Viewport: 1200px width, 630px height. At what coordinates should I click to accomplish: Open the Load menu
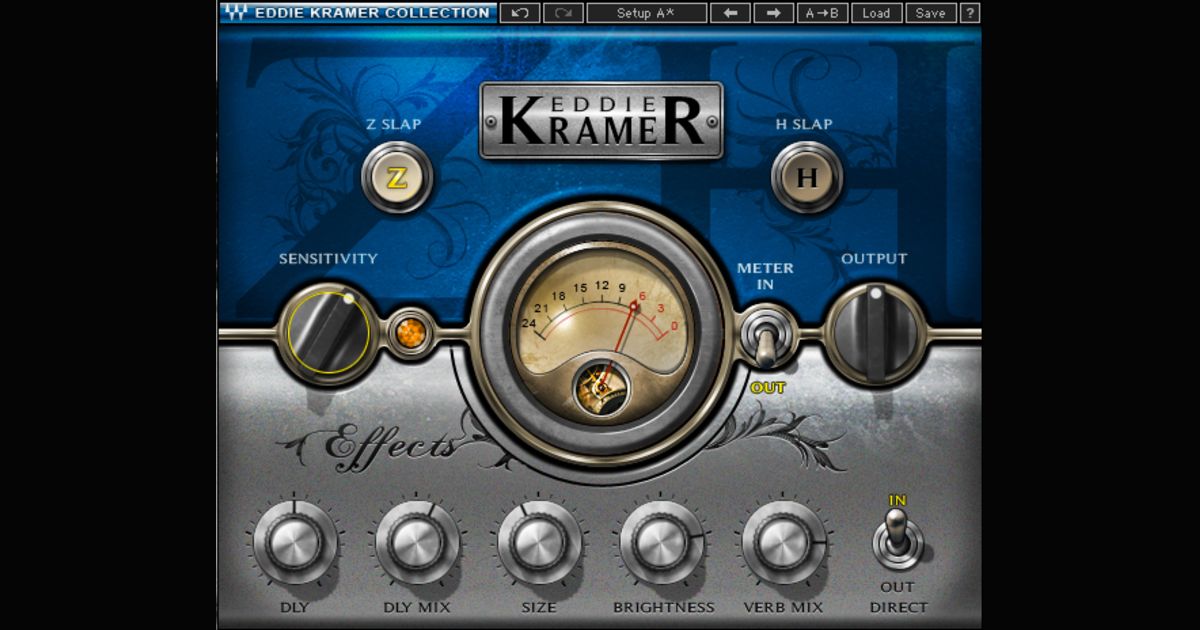tap(878, 13)
